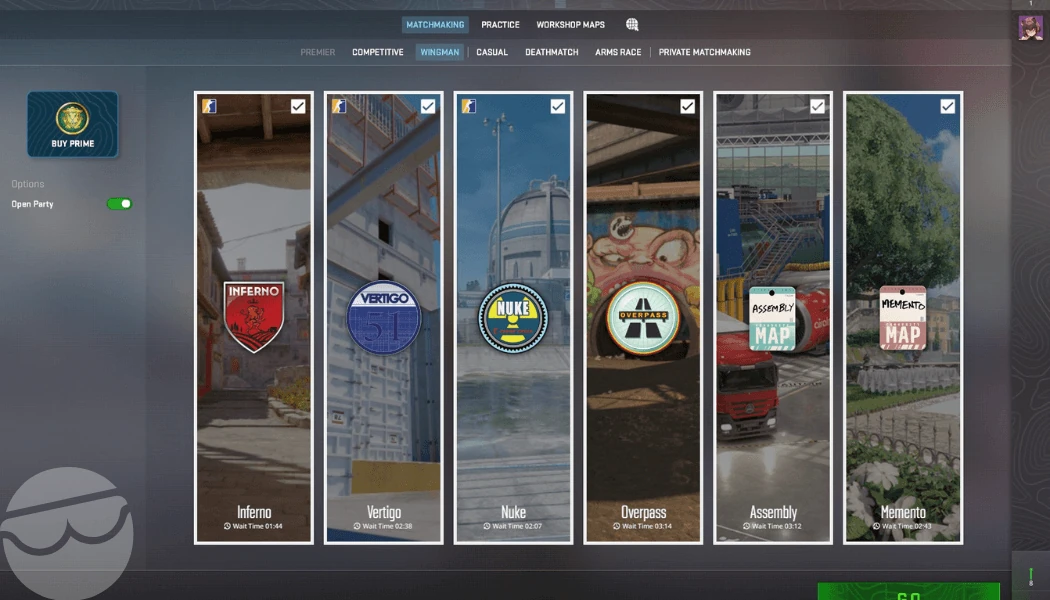
Task: Toggle the Open Party switch off
Action: pyautogui.click(x=120, y=204)
